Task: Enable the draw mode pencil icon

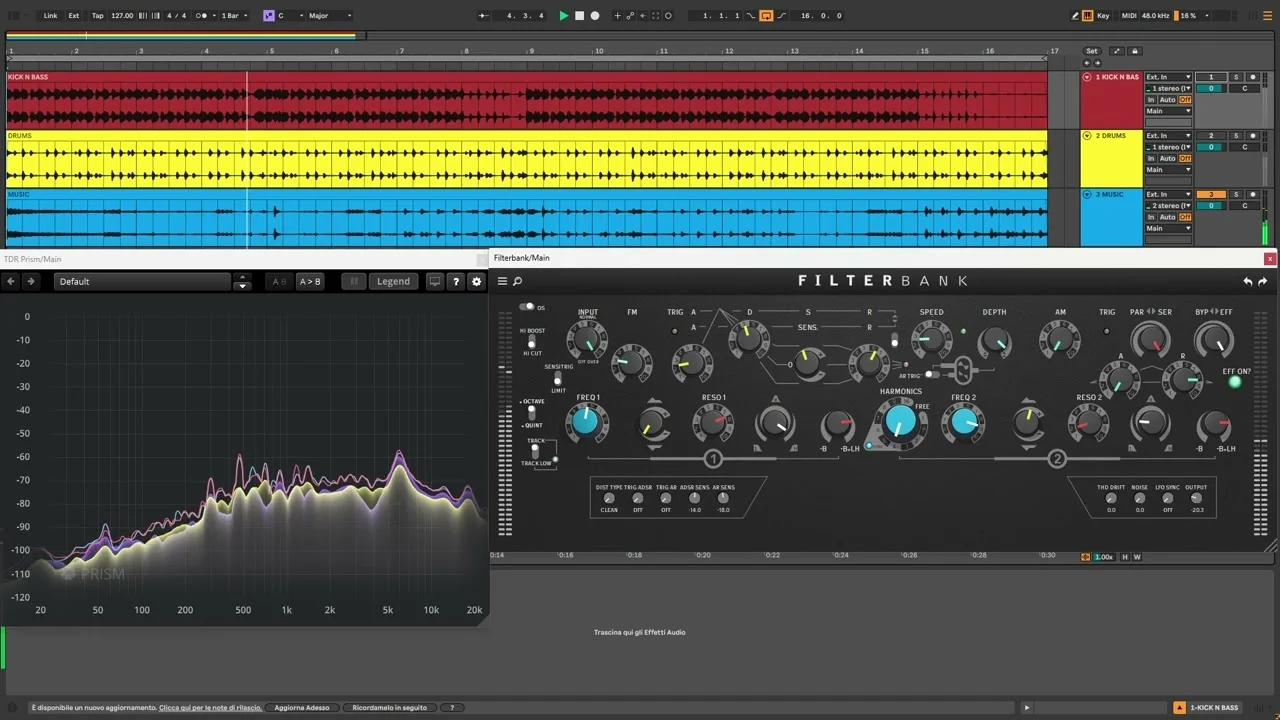Action: click(x=1076, y=16)
